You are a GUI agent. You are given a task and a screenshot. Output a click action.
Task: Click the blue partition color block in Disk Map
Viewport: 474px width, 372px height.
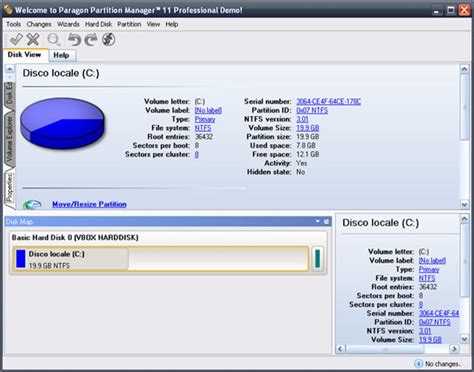[x=21, y=259]
